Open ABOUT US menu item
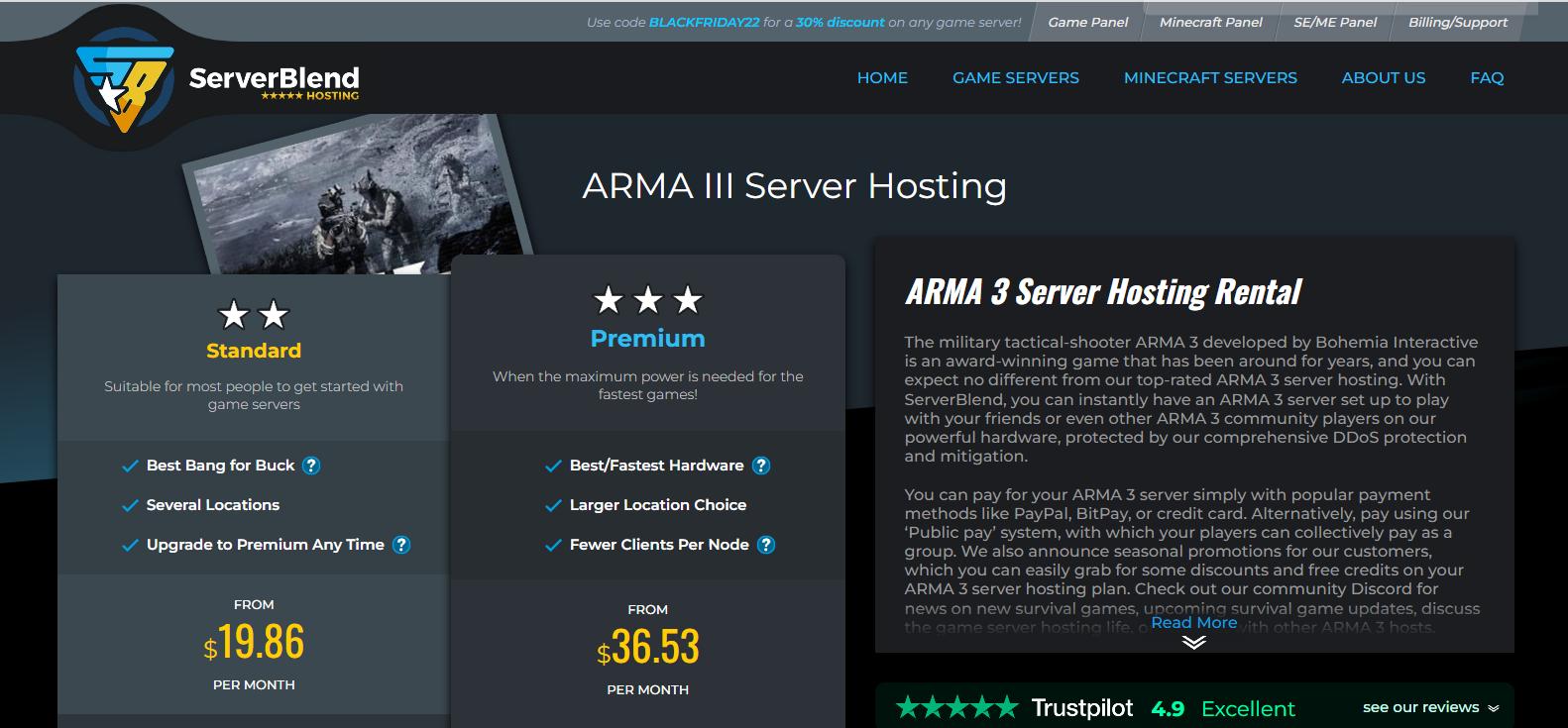This screenshot has height=728, width=1568. click(1384, 77)
